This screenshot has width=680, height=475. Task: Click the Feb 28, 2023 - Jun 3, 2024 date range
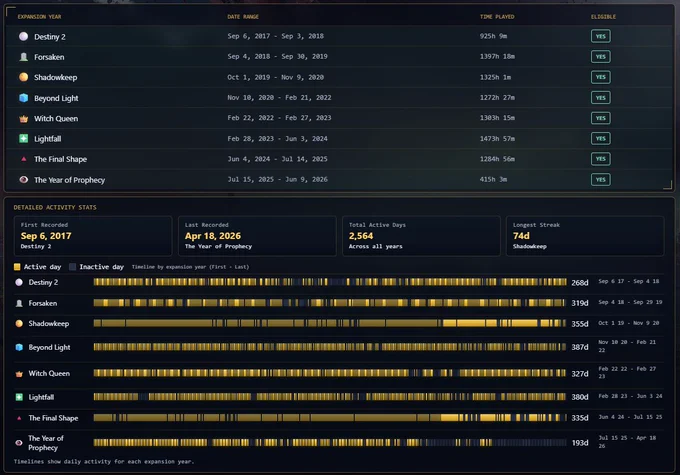tap(278, 139)
